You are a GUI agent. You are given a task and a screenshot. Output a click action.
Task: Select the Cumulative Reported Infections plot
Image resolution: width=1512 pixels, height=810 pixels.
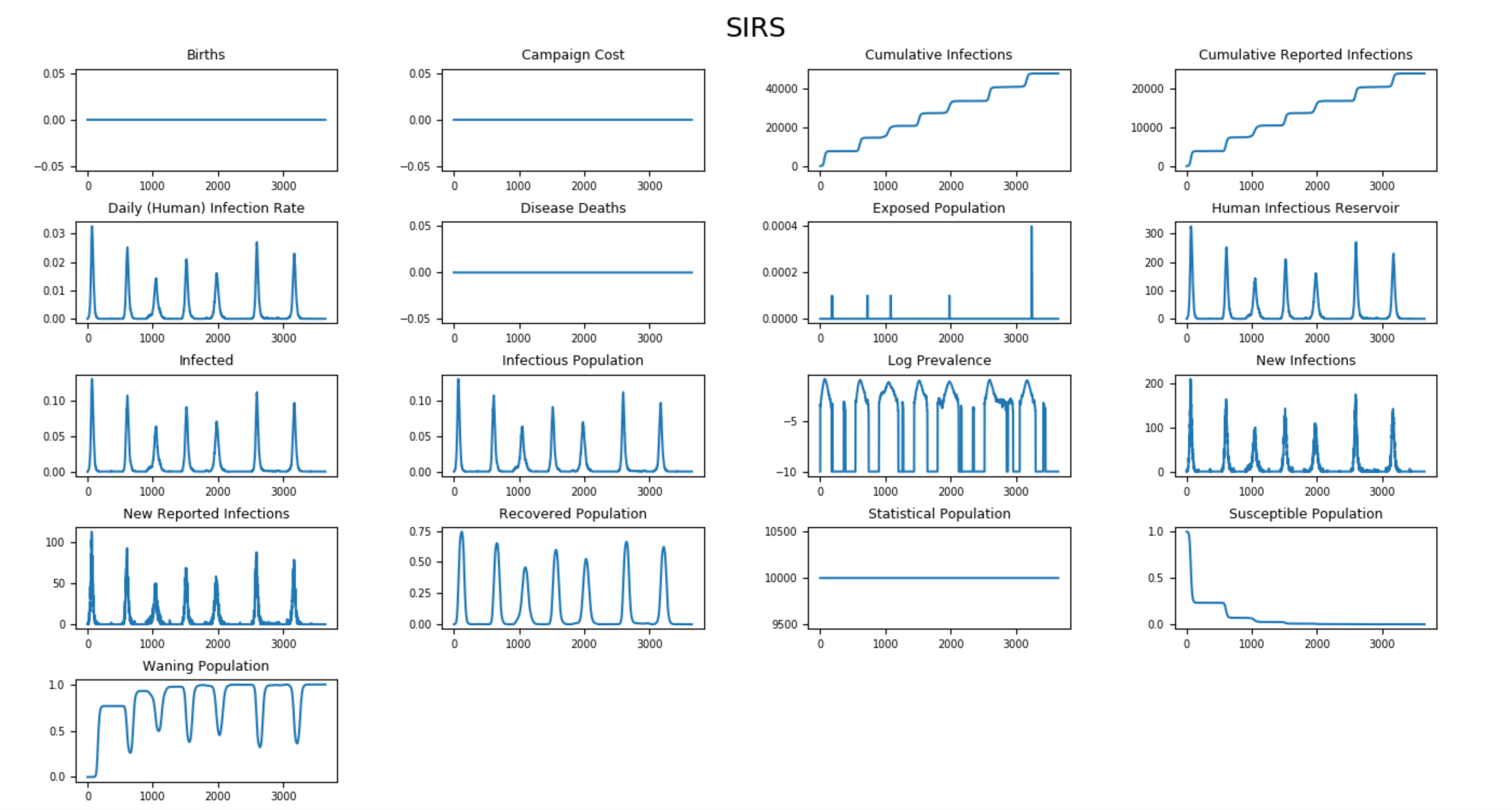tap(1305, 120)
